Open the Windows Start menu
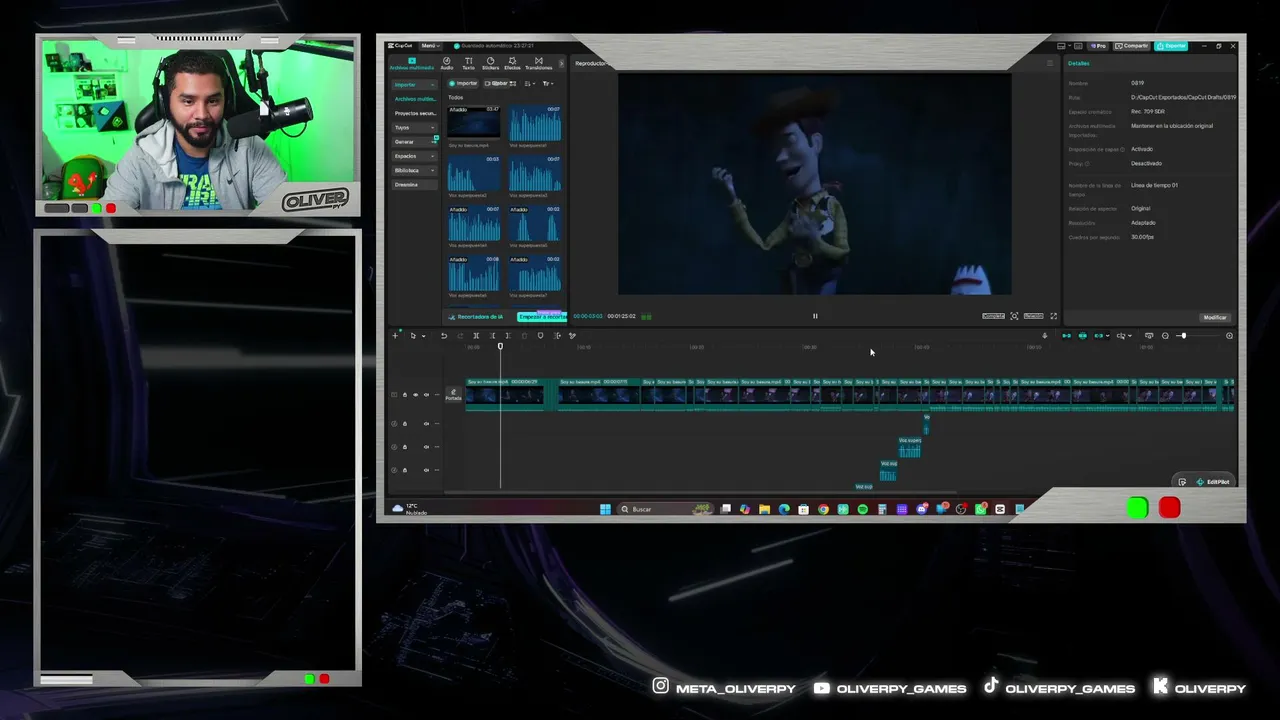Screen dimensions: 1280x720 605,509
